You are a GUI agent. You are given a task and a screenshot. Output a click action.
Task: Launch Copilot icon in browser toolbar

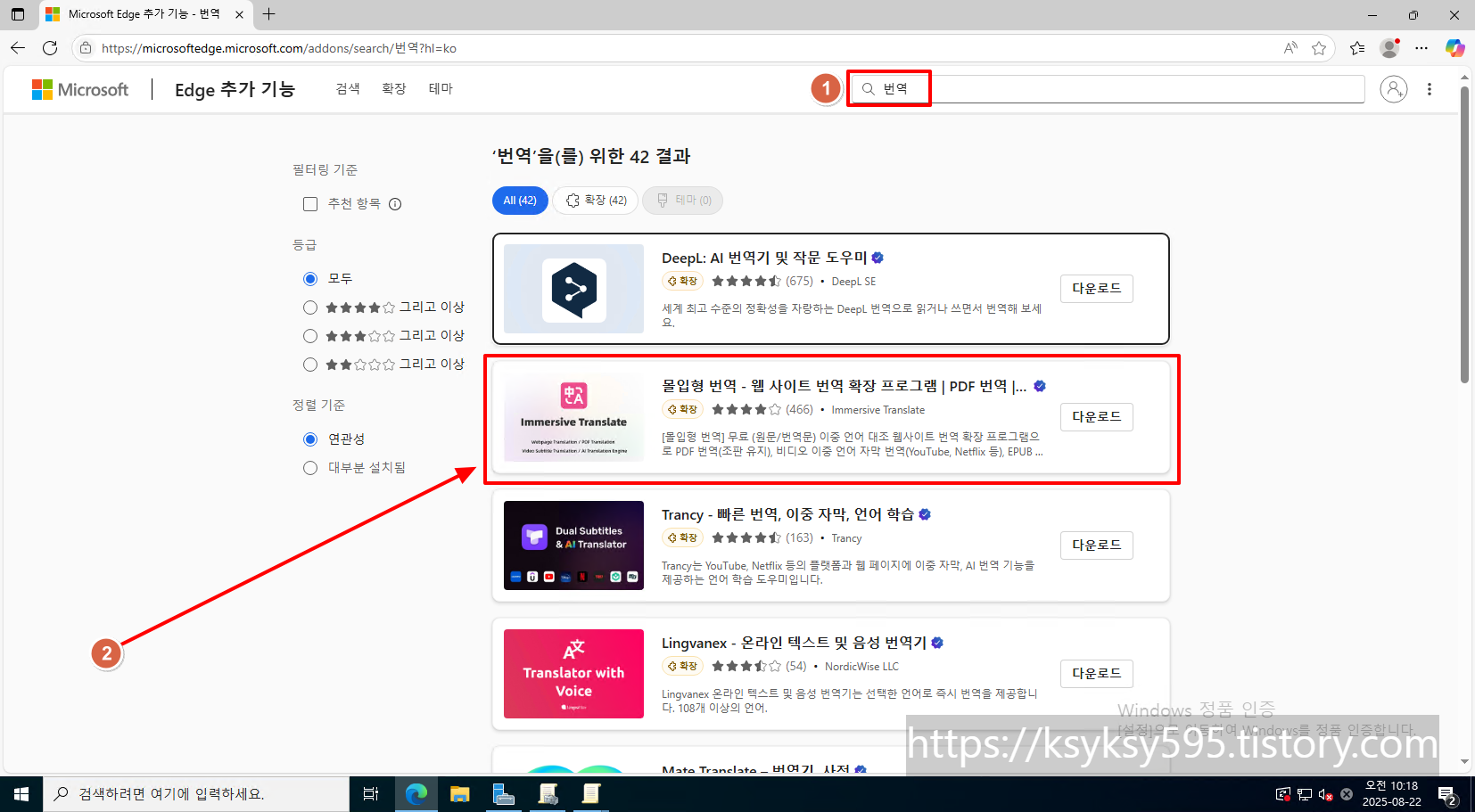tap(1454, 48)
